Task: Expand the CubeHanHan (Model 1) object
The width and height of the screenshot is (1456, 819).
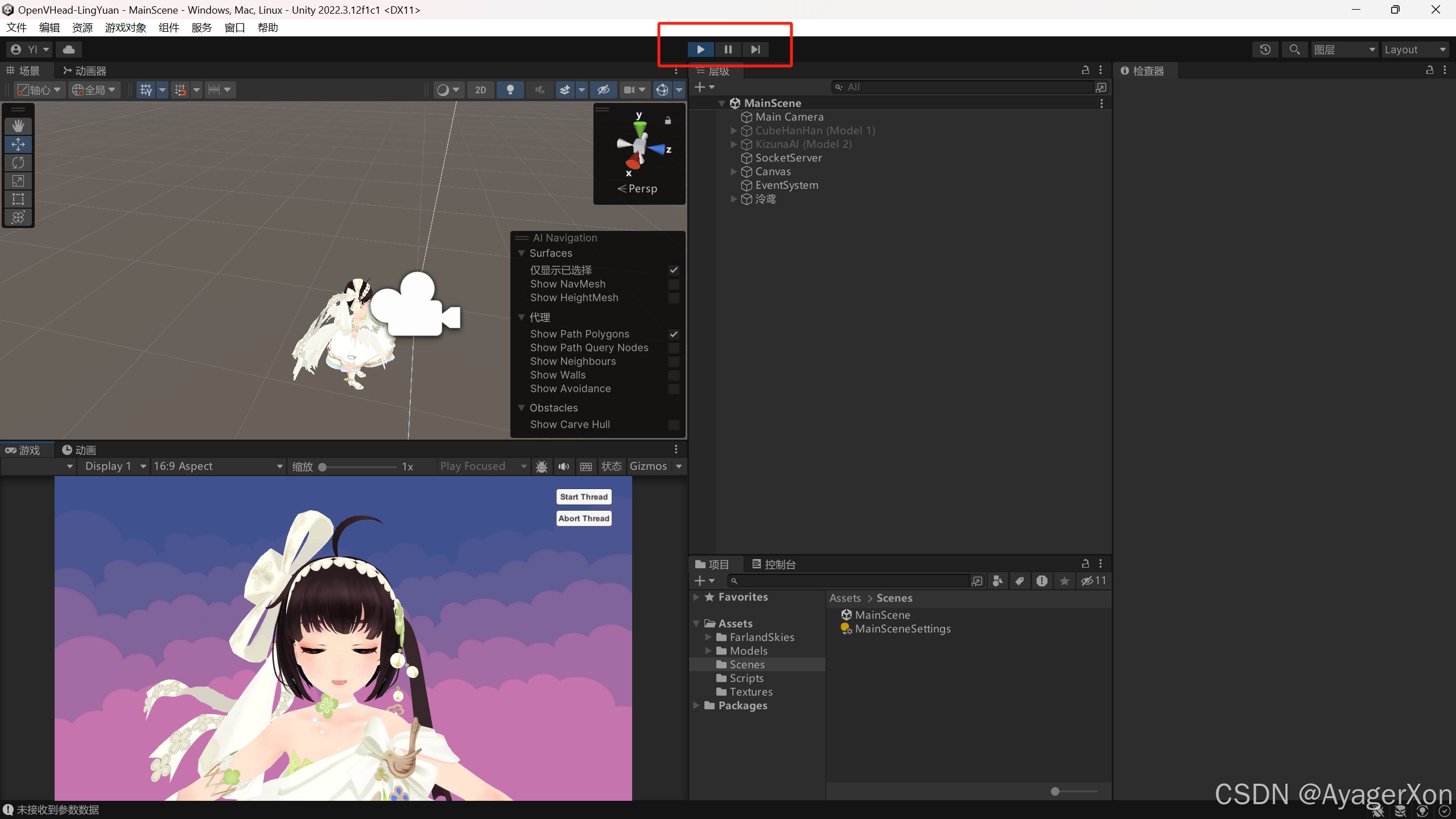Action: (x=733, y=131)
